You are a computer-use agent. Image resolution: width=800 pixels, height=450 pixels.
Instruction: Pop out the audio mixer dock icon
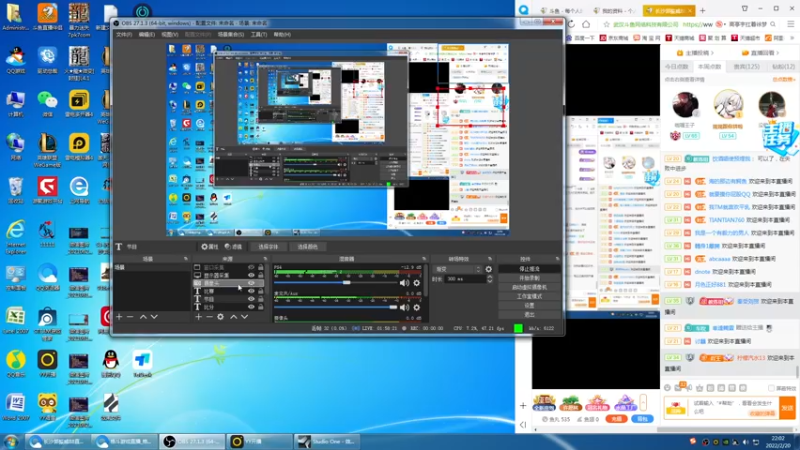[424, 259]
